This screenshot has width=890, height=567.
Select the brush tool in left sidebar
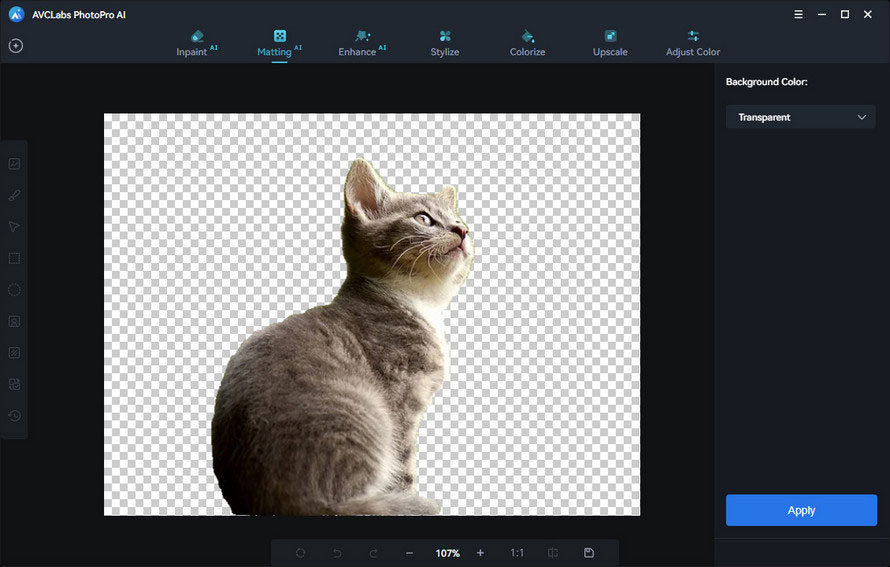[14, 195]
